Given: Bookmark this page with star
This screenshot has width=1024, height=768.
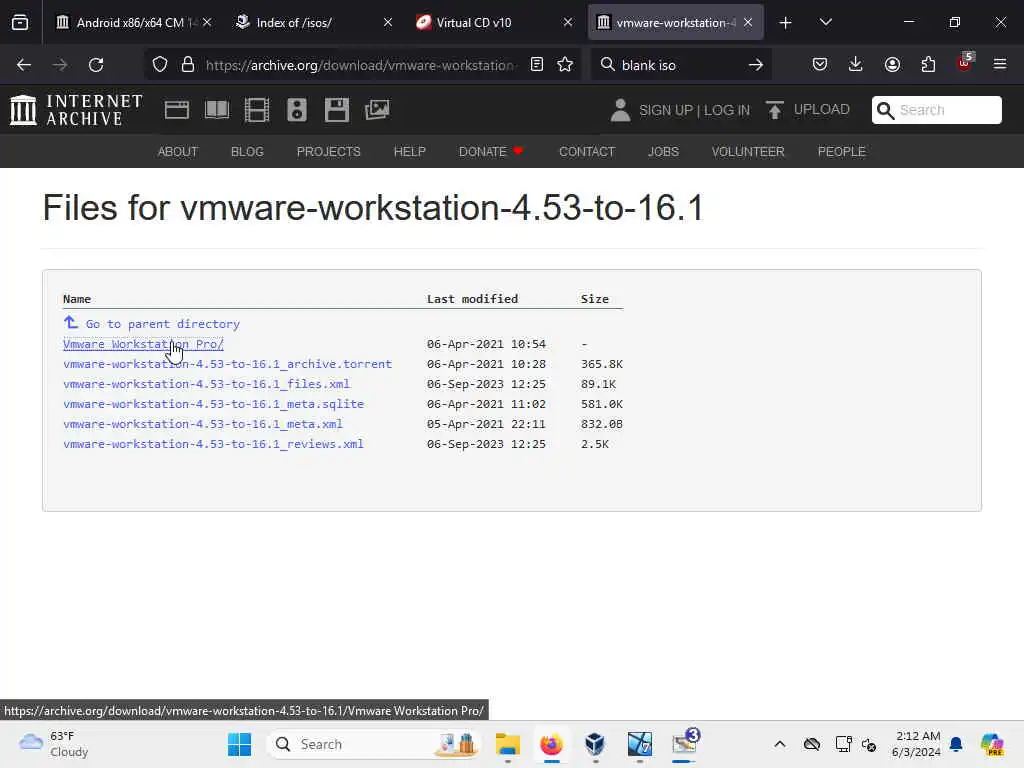Looking at the screenshot, I should (x=565, y=65).
